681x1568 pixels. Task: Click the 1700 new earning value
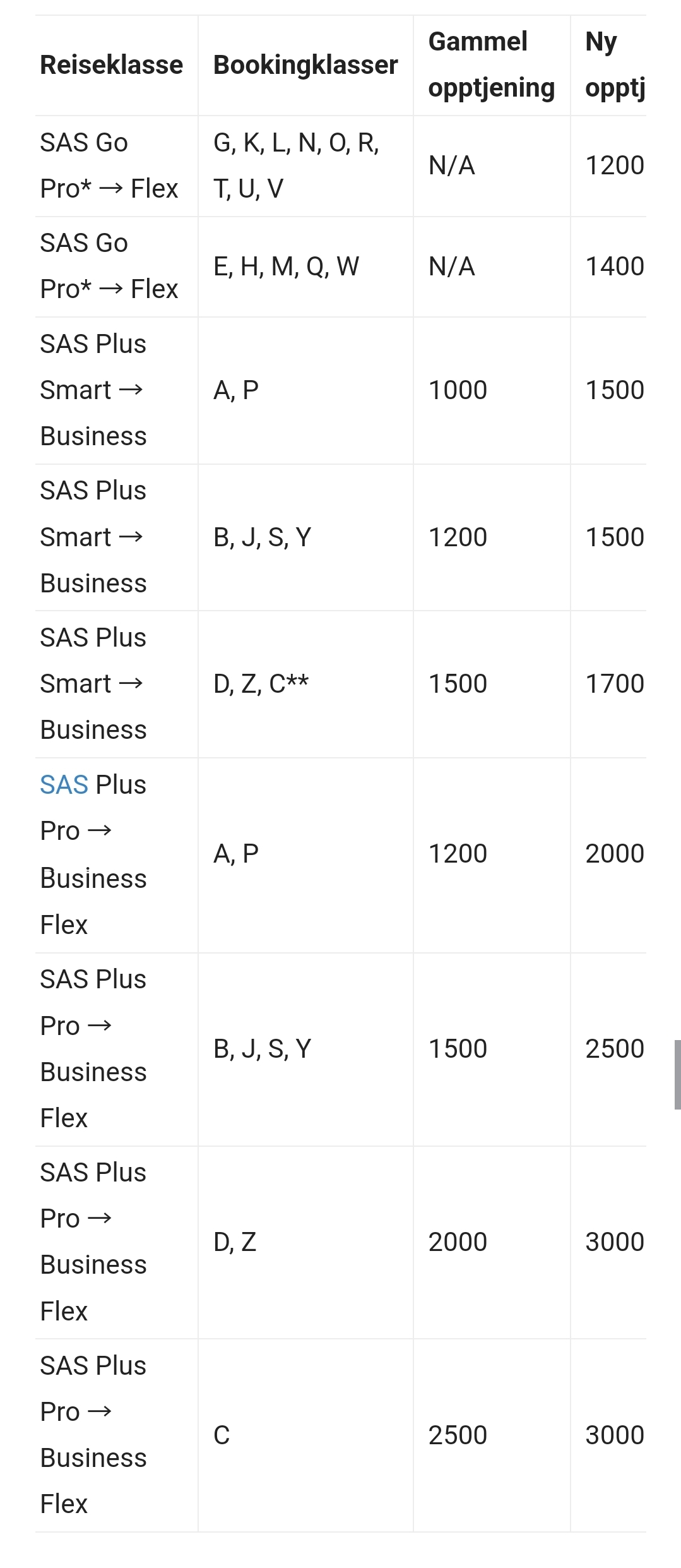614,684
